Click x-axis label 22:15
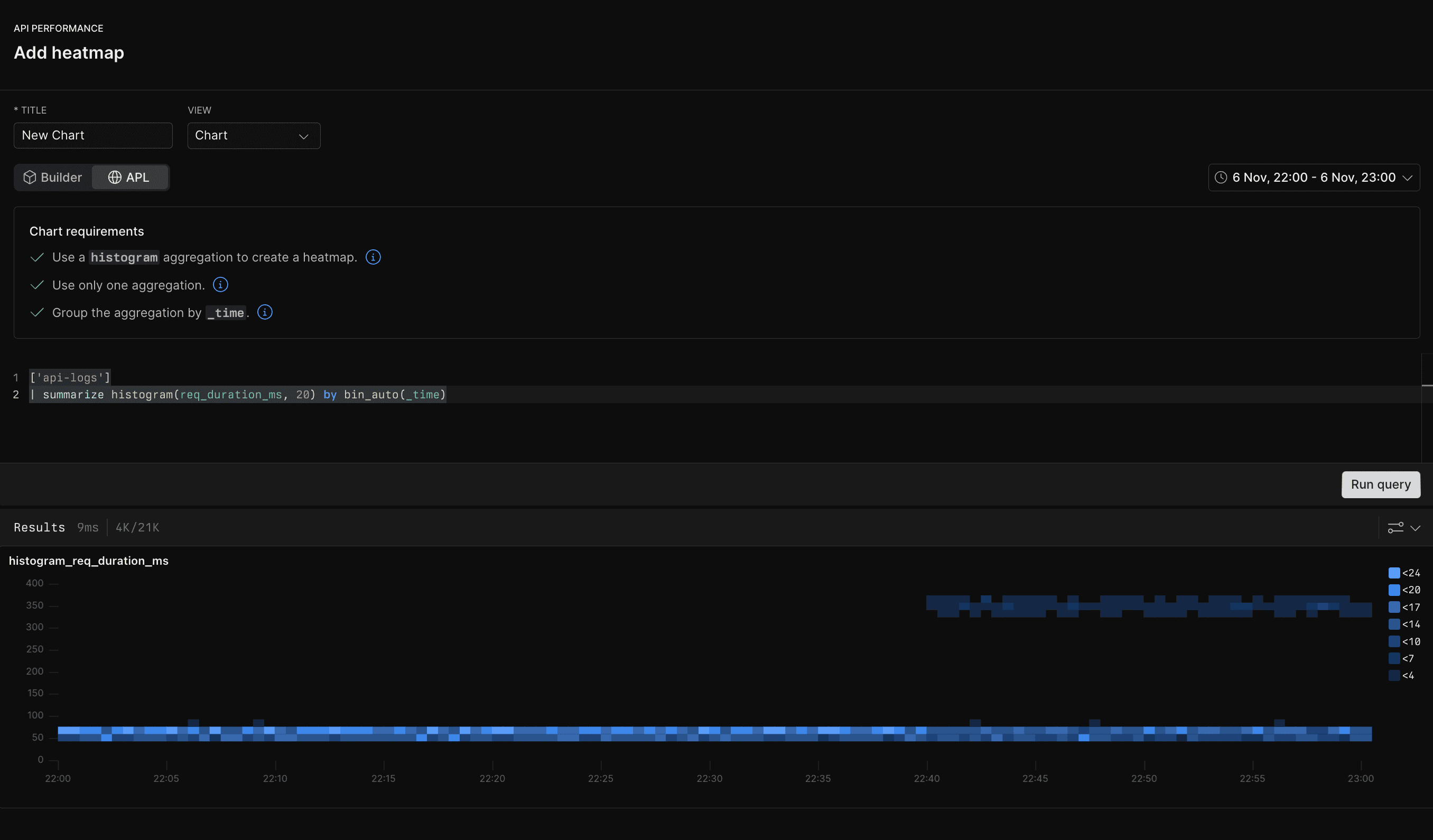Image resolution: width=1433 pixels, height=840 pixels. [383, 779]
